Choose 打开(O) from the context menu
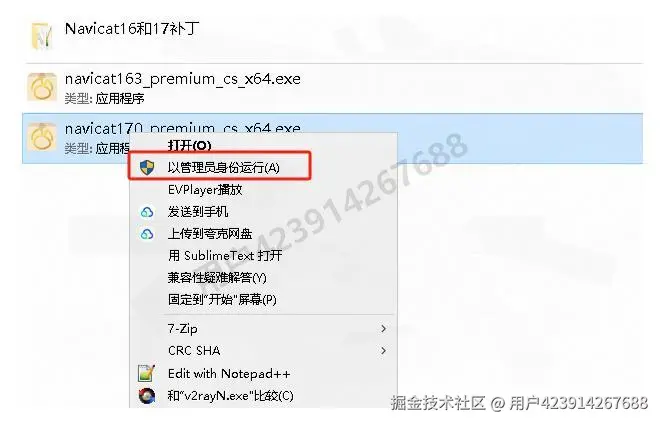661x425 pixels. [x=189, y=145]
